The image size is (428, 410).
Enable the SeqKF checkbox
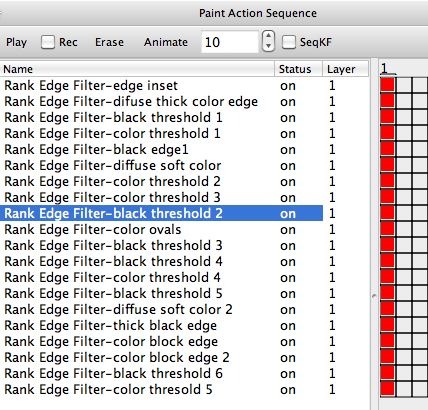[289, 42]
